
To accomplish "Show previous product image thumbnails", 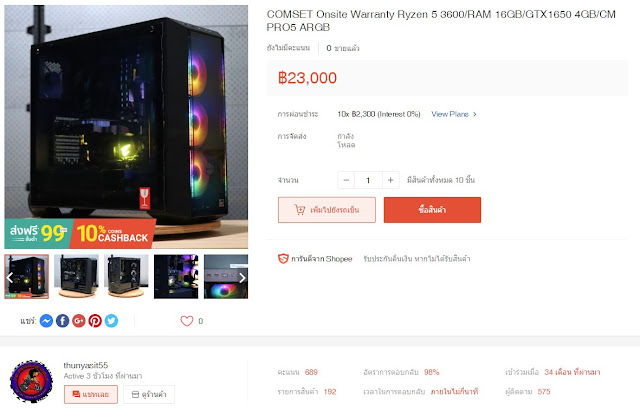I will (x=10, y=278).
